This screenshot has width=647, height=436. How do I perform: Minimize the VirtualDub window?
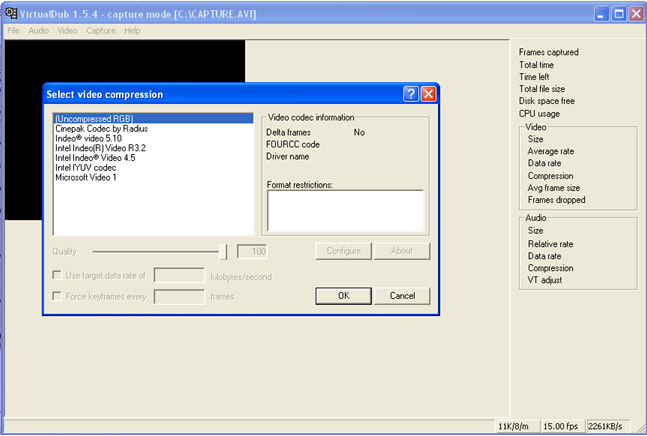point(601,14)
